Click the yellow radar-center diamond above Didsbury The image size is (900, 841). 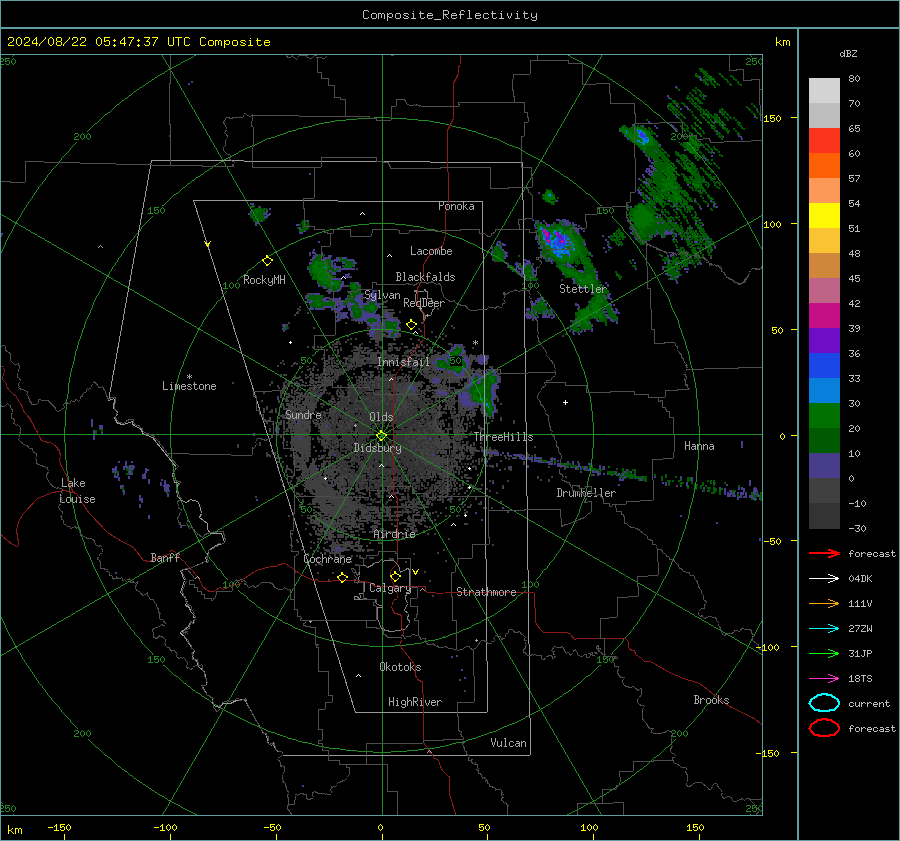pos(381,436)
